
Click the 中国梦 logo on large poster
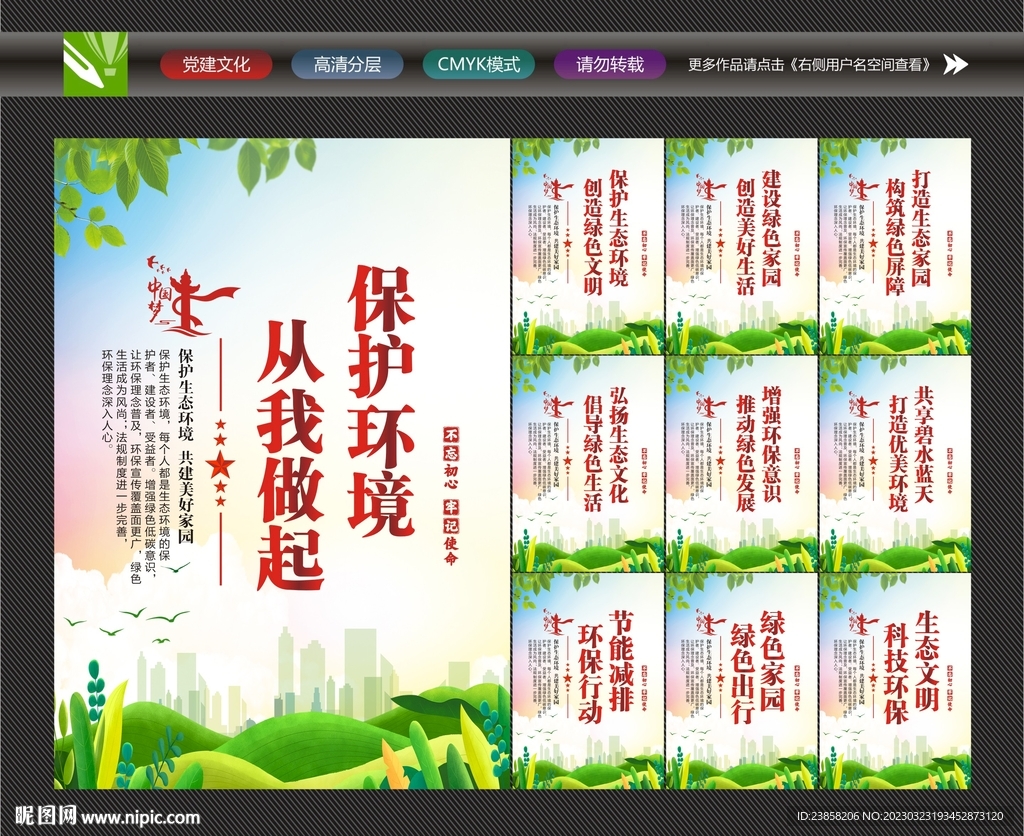[x=191, y=295]
